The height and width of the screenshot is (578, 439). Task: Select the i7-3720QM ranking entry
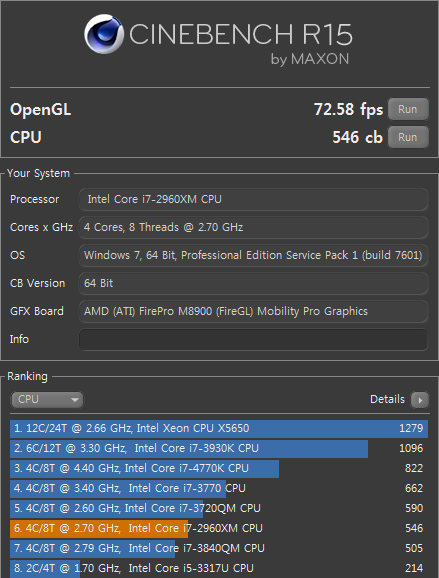coord(219,508)
